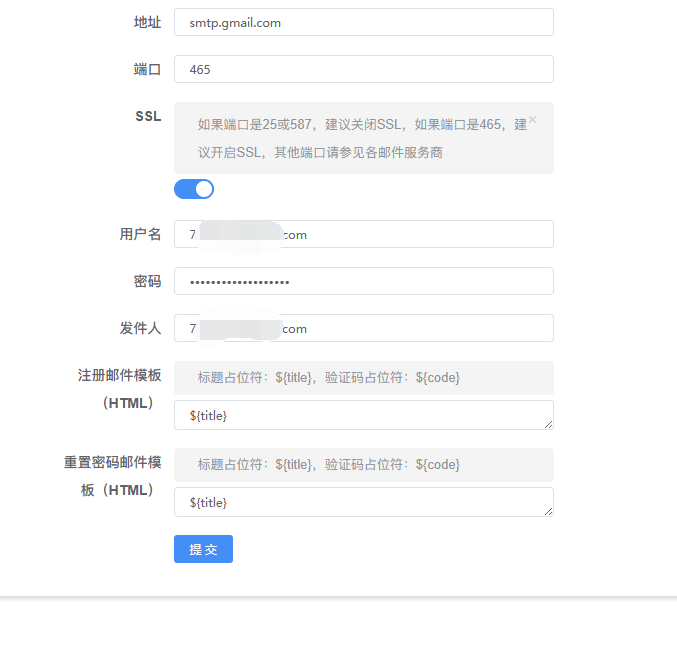Click the SSL hint text about ports 25 and 587
This screenshot has height=650, width=677.
pos(362,138)
